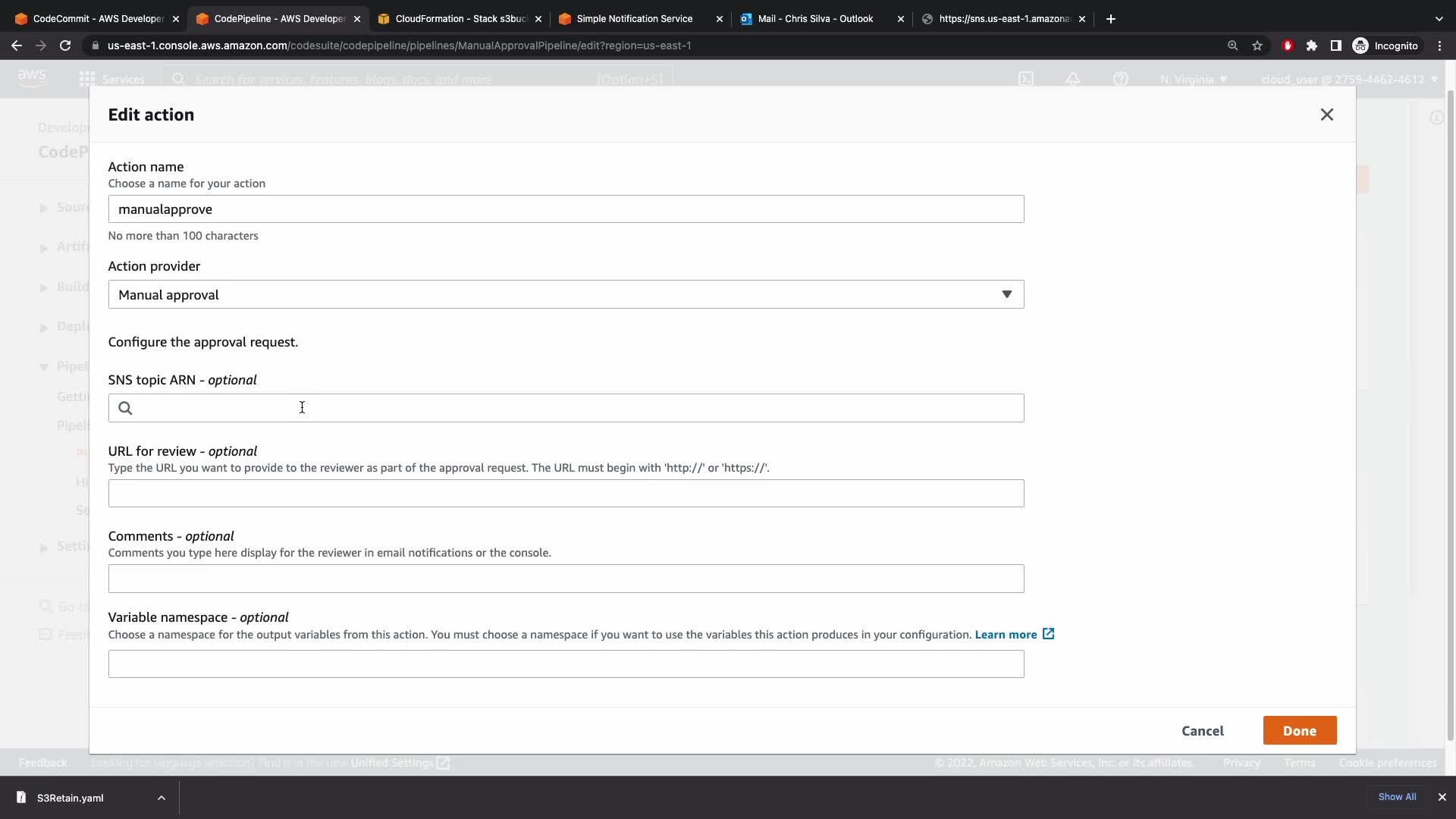Cancel the action edit
This screenshot has width=1456, height=819.
click(x=1202, y=731)
